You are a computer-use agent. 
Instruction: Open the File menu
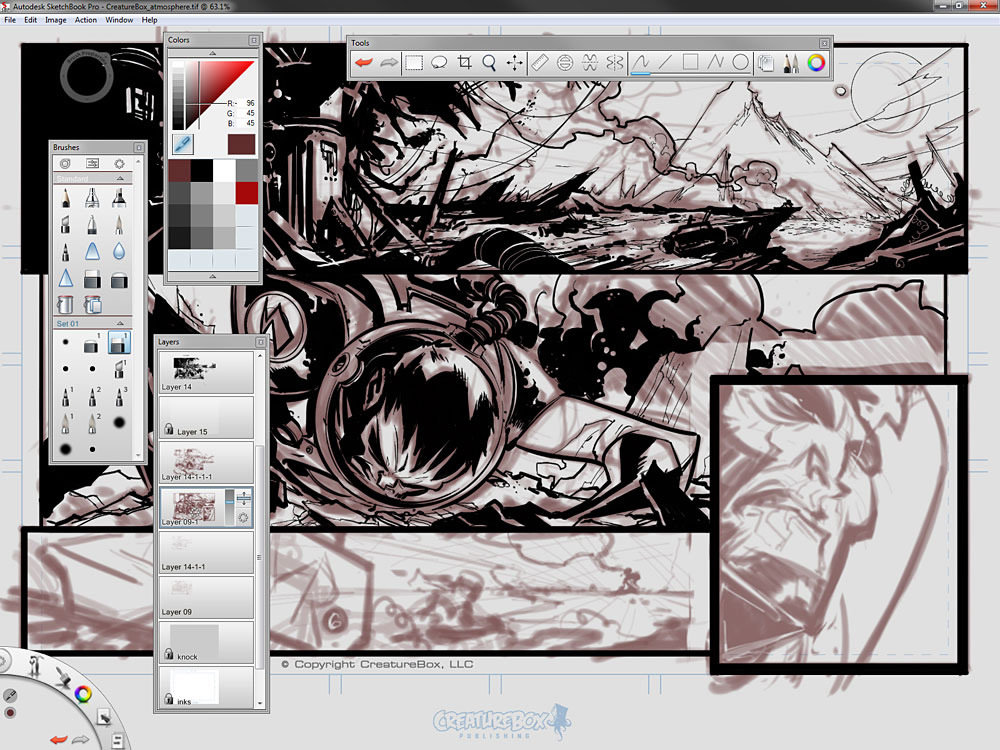click(x=10, y=20)
